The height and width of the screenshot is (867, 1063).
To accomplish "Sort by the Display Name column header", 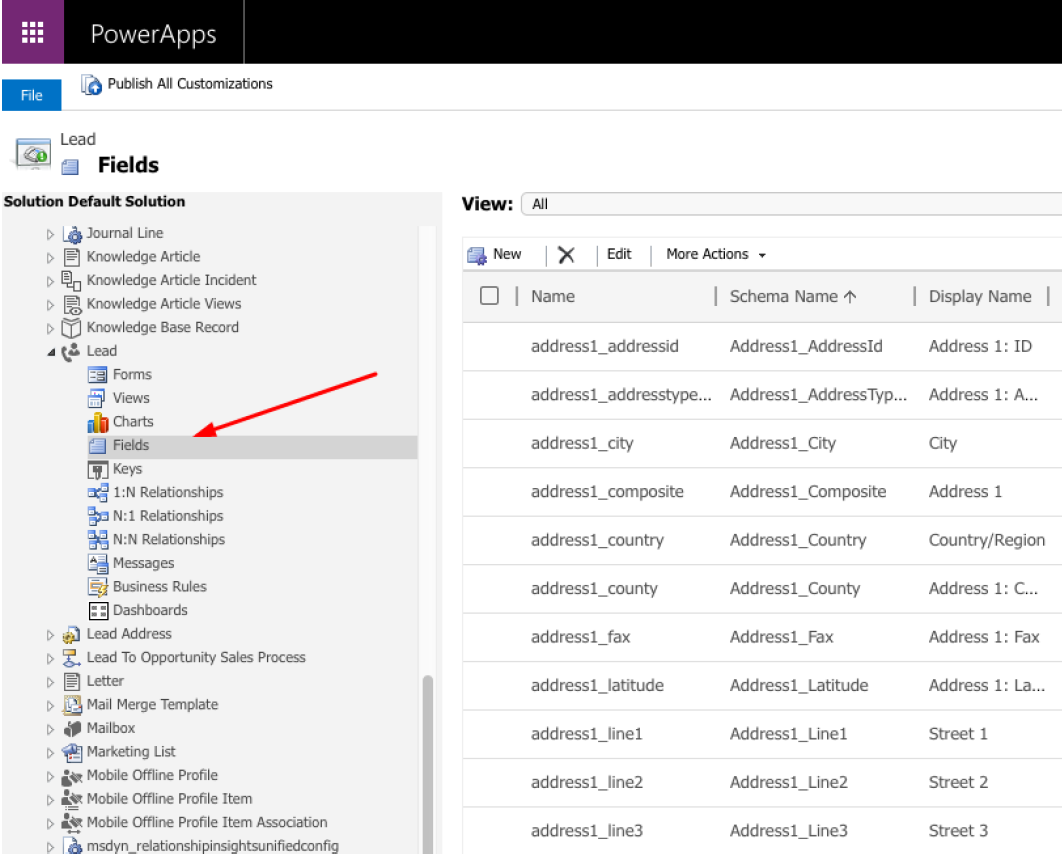I will (x=980, y=296).
